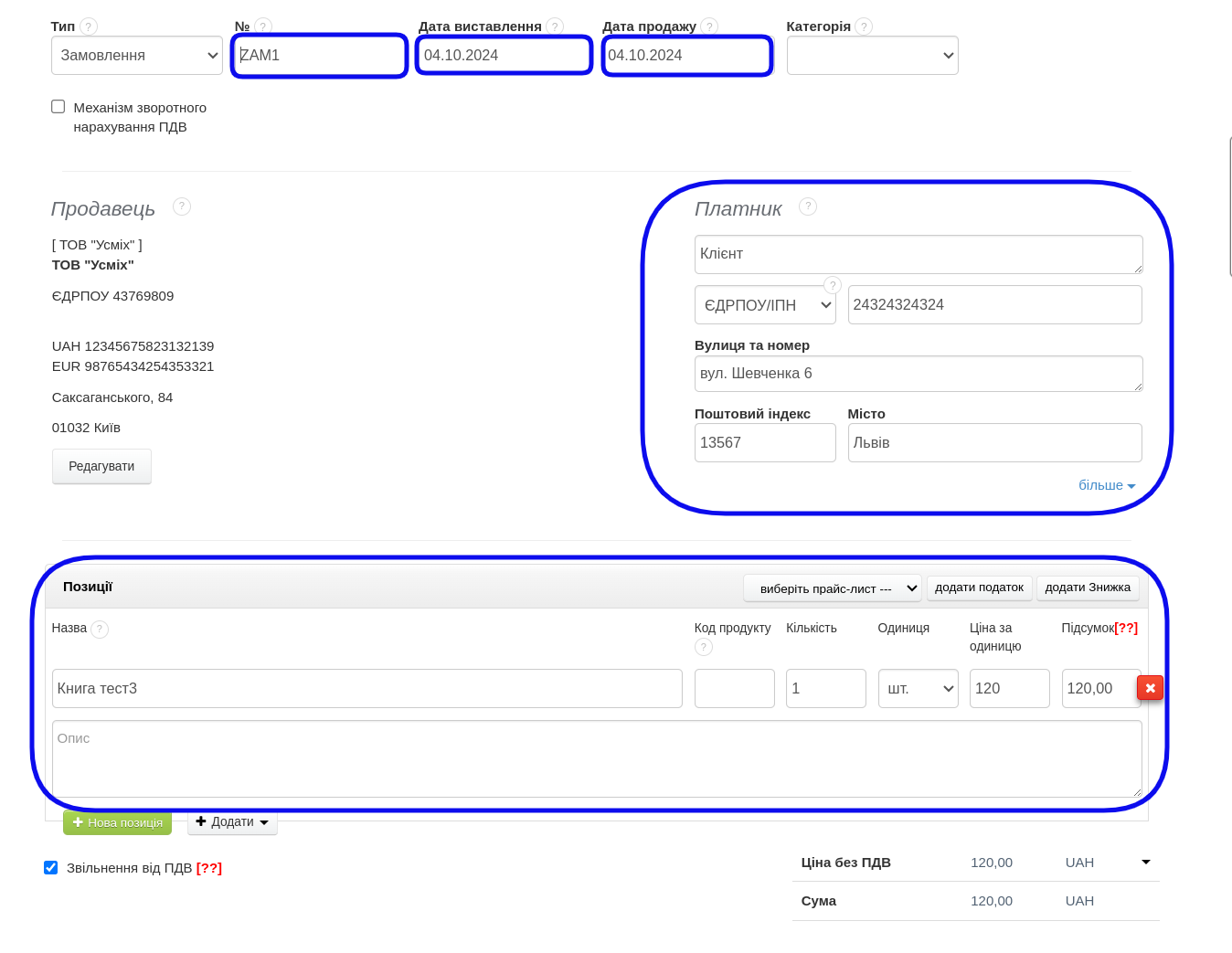Click help icon under Код продукту
Image resolution: width=1232 pixels, height=953 pixels.
point(704,647)
